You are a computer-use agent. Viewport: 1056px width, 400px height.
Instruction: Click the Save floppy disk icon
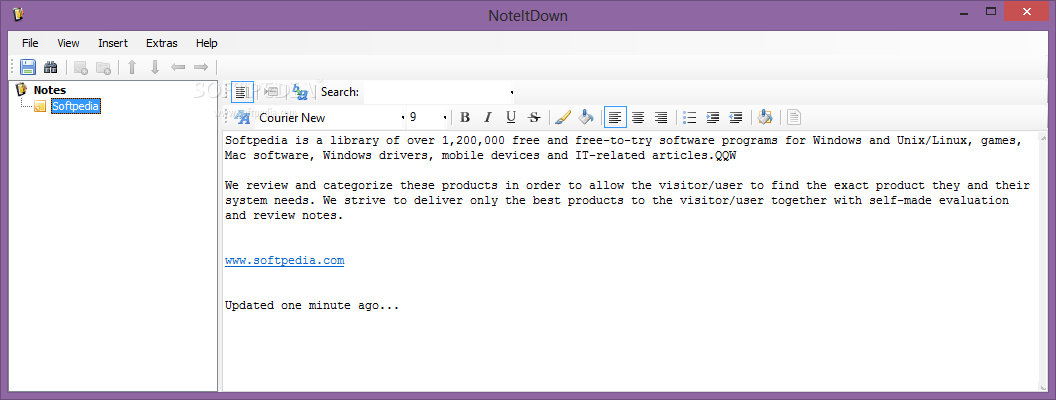click(28, 67)
